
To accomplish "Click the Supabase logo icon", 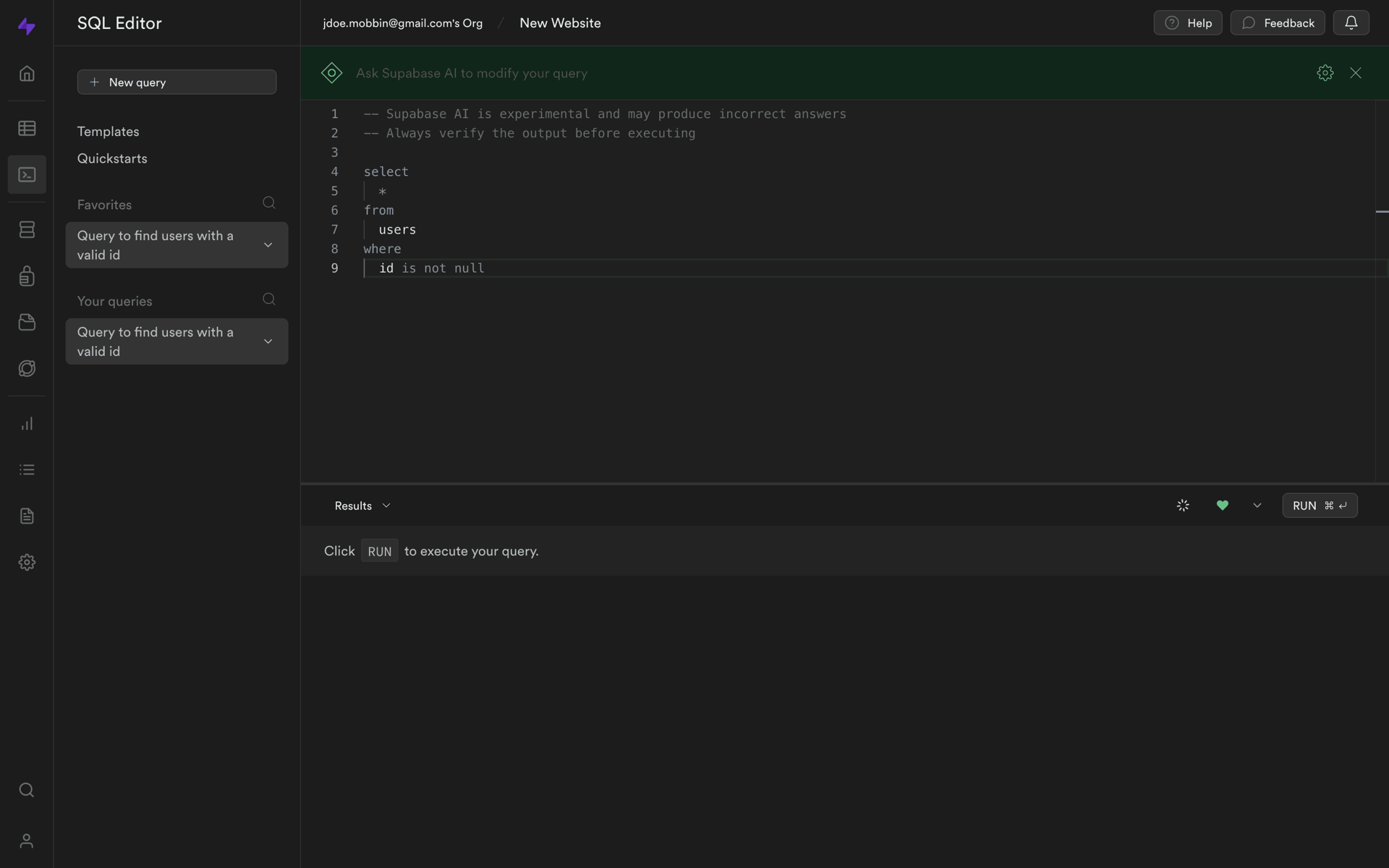I will point(27,26).
